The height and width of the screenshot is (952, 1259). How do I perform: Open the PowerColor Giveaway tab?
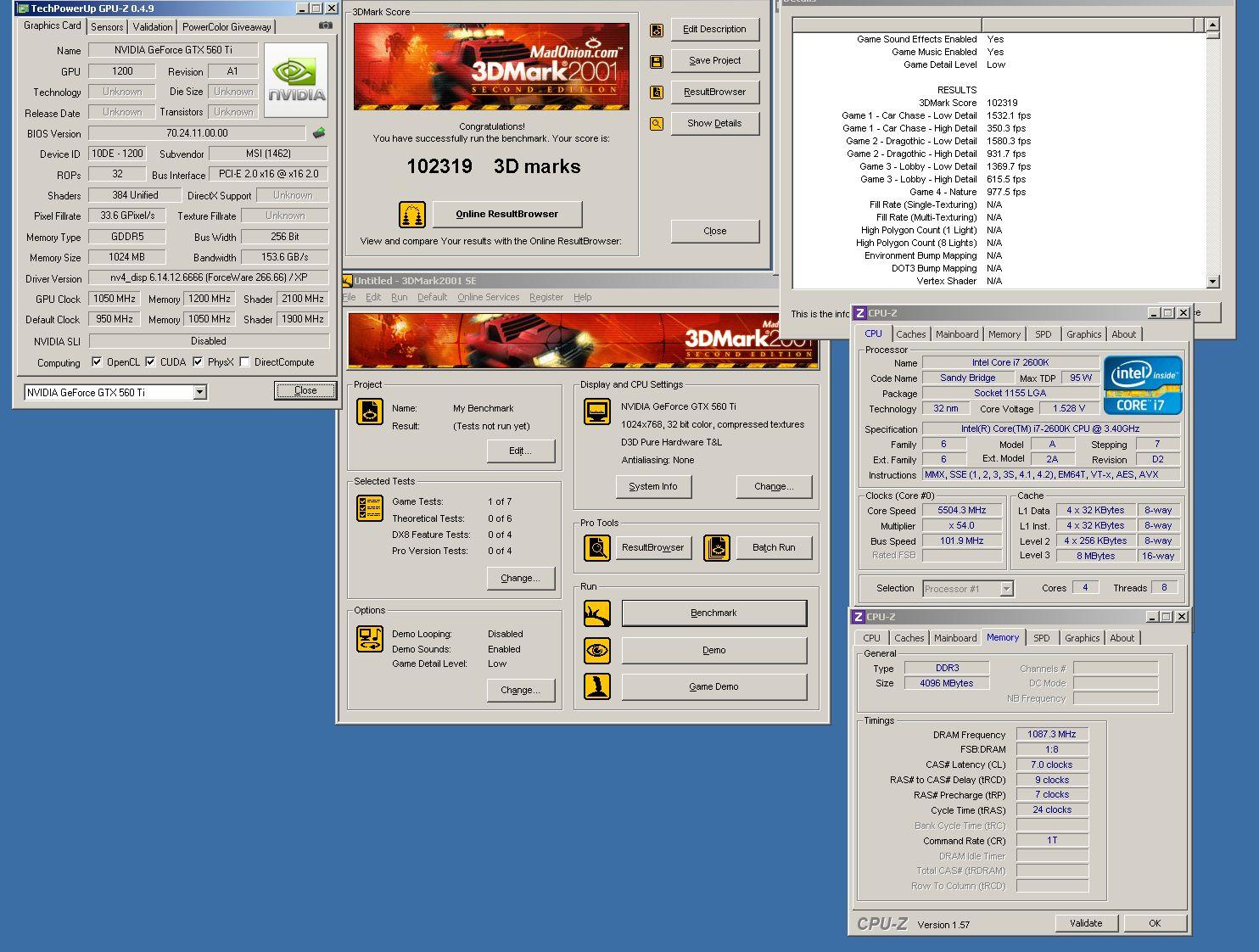pos(227,27)
